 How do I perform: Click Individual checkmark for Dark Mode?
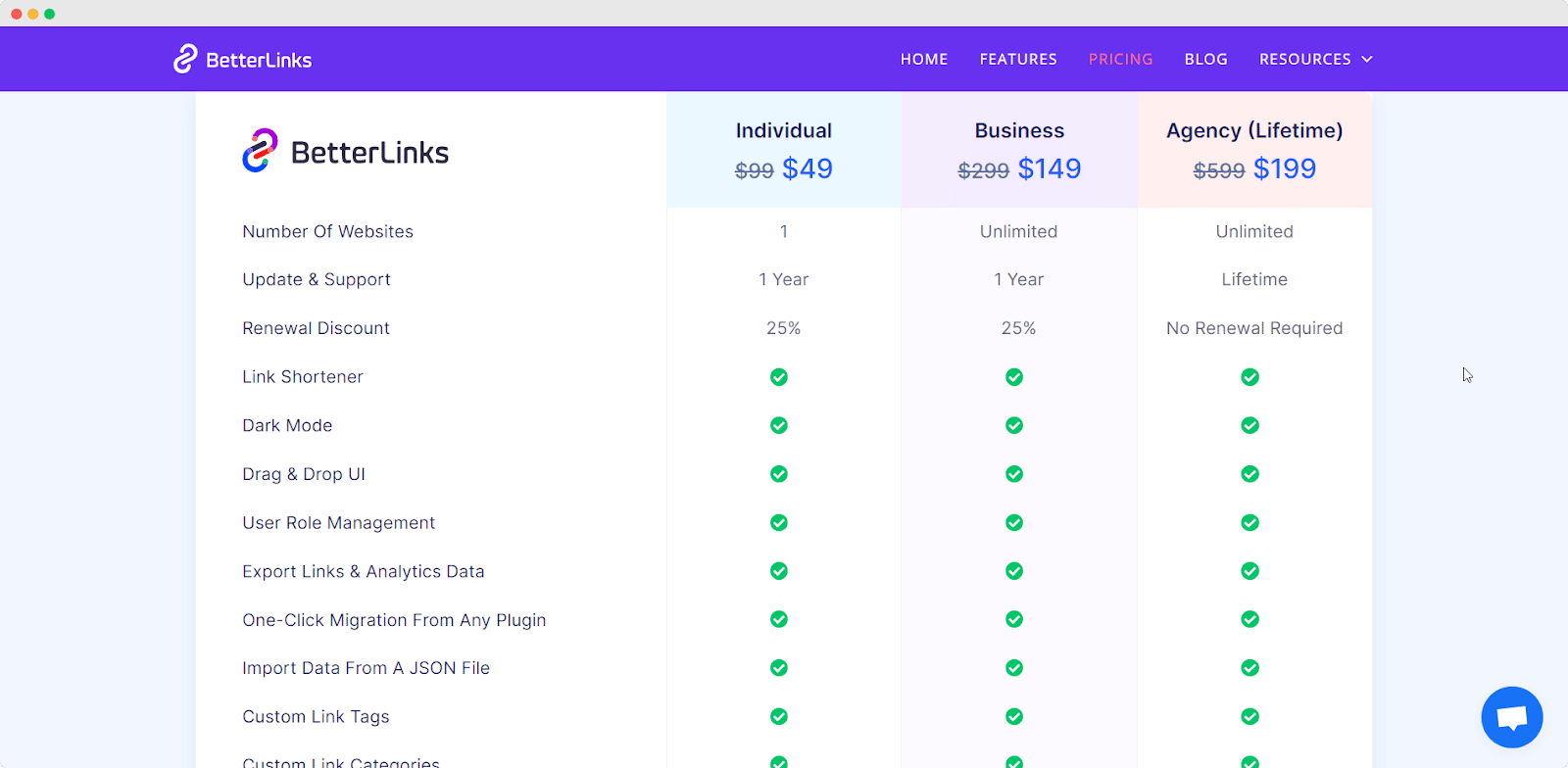[x=779, y=425]
